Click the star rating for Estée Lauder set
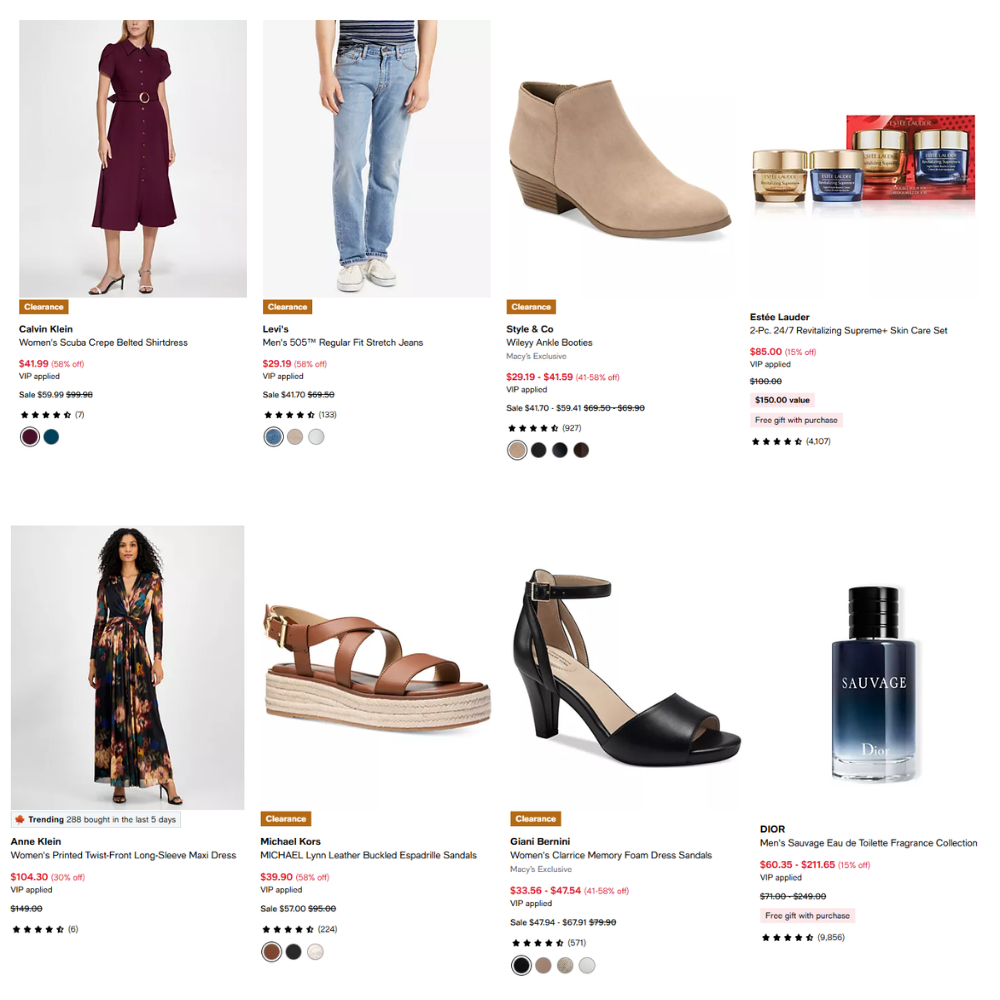The height and width of the screenshot is (1000, 1000). [777, 441]
